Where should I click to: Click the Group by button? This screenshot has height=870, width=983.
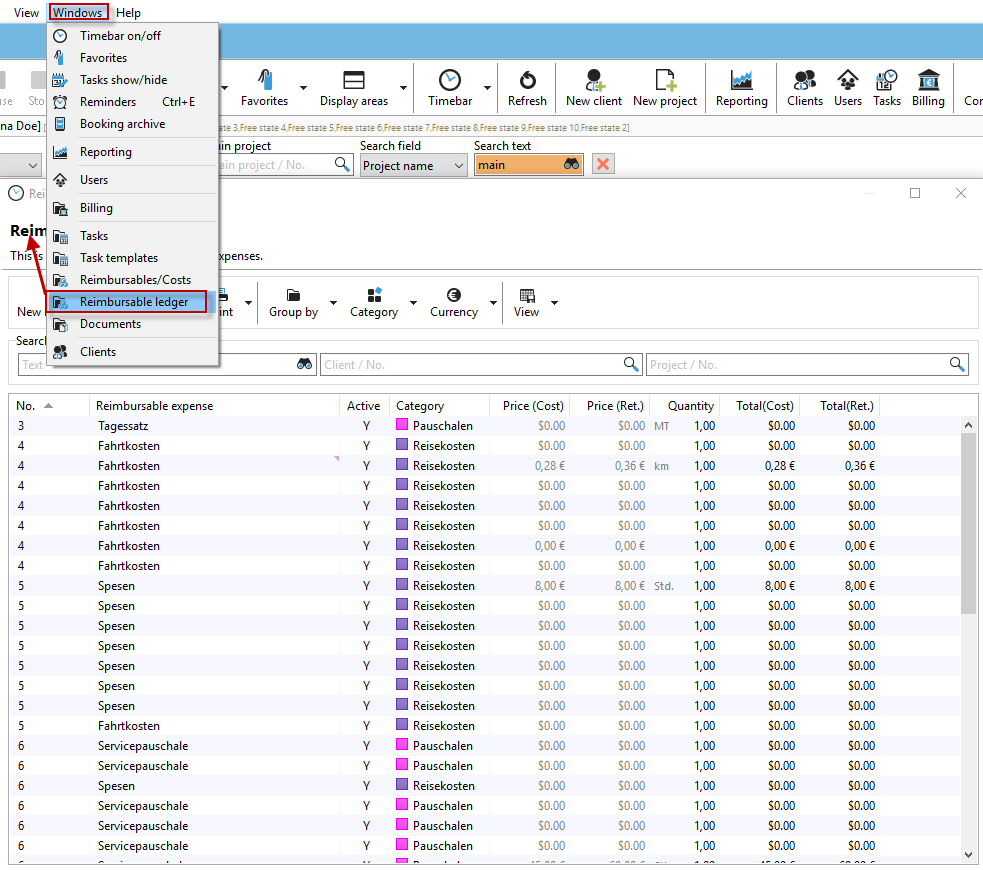[293, 302]
